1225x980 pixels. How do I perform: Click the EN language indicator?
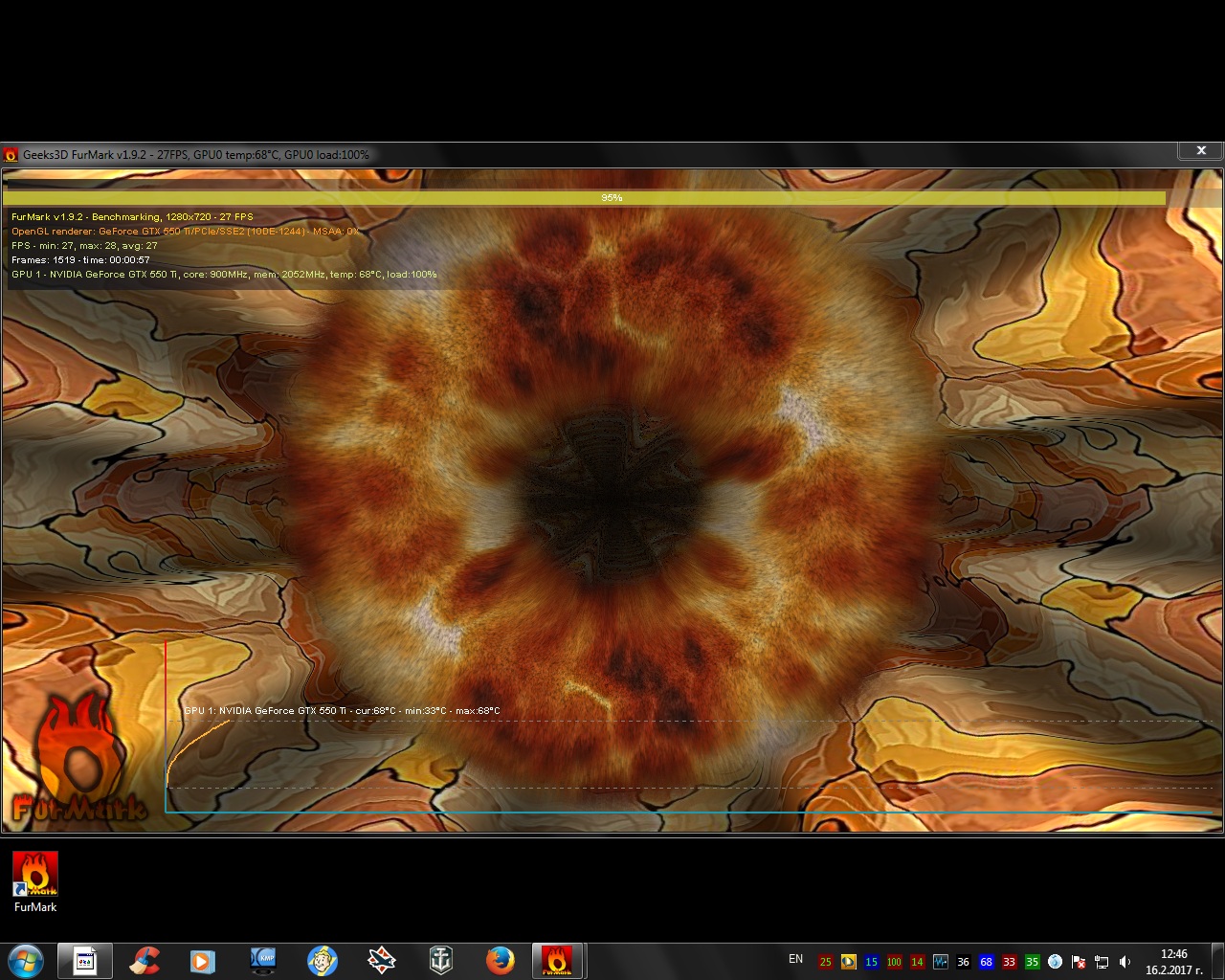[795, 959]
